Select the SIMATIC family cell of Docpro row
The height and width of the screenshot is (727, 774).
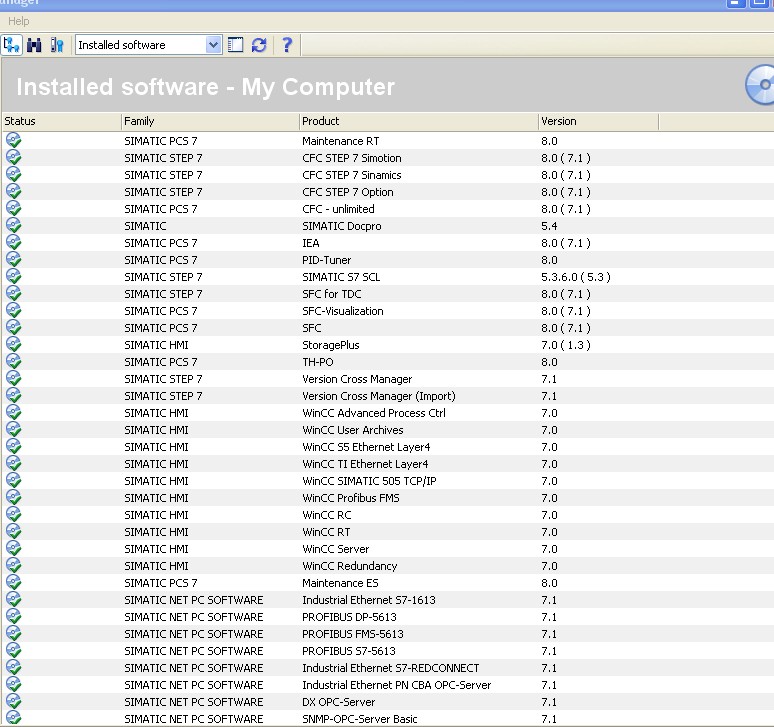pos(145,226)
